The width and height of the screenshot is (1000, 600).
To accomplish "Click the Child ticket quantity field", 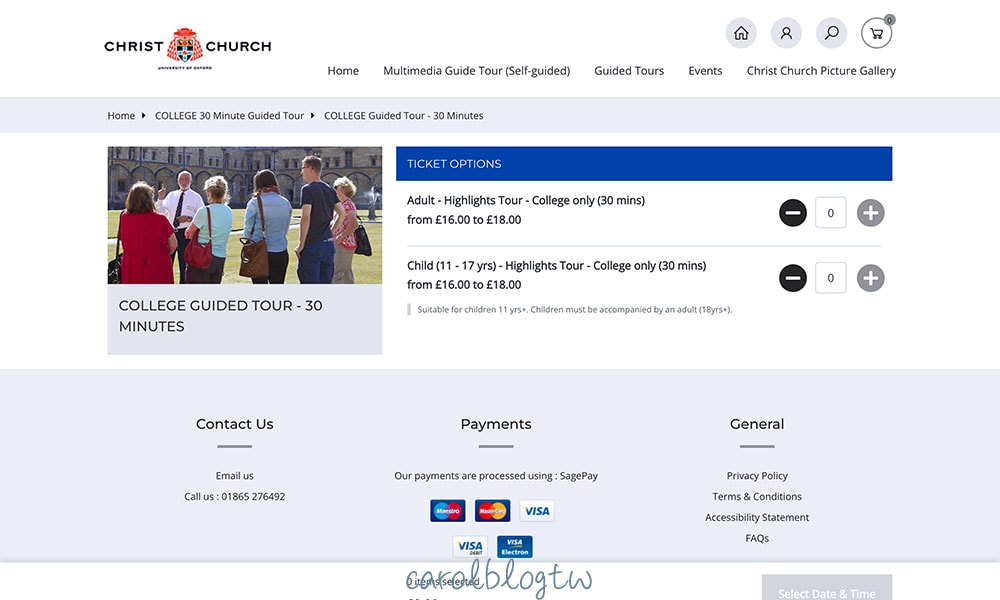I will pos(830,278).
